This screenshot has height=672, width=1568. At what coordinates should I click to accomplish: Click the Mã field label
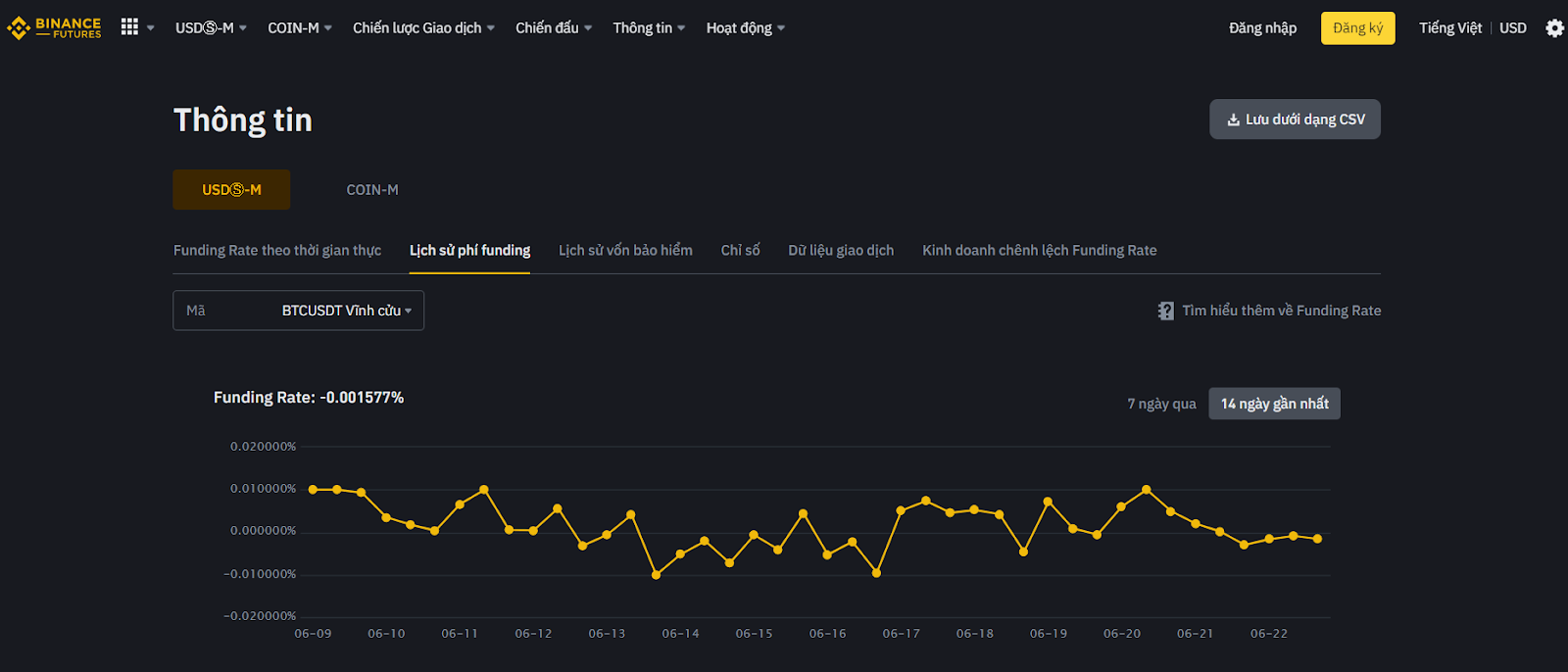pos(196,311)
